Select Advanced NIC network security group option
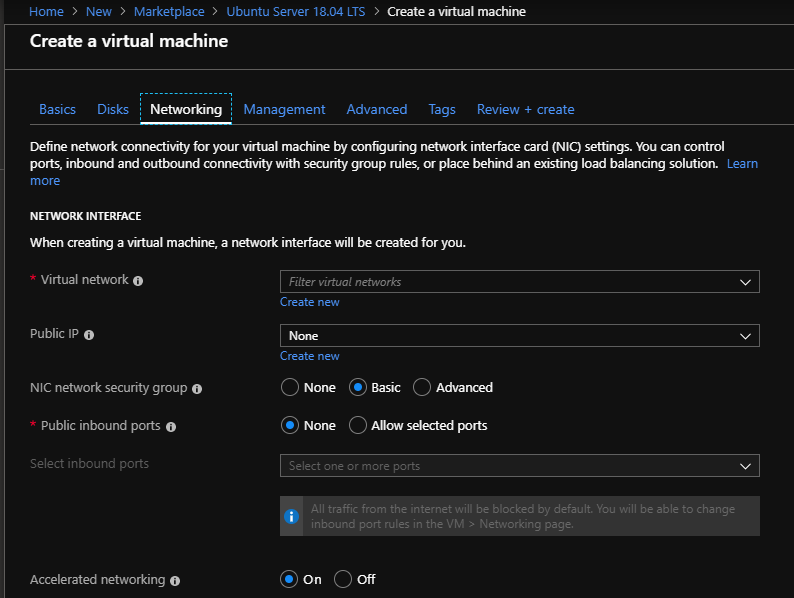The image size is (794, 598). [x=422, y=387]
